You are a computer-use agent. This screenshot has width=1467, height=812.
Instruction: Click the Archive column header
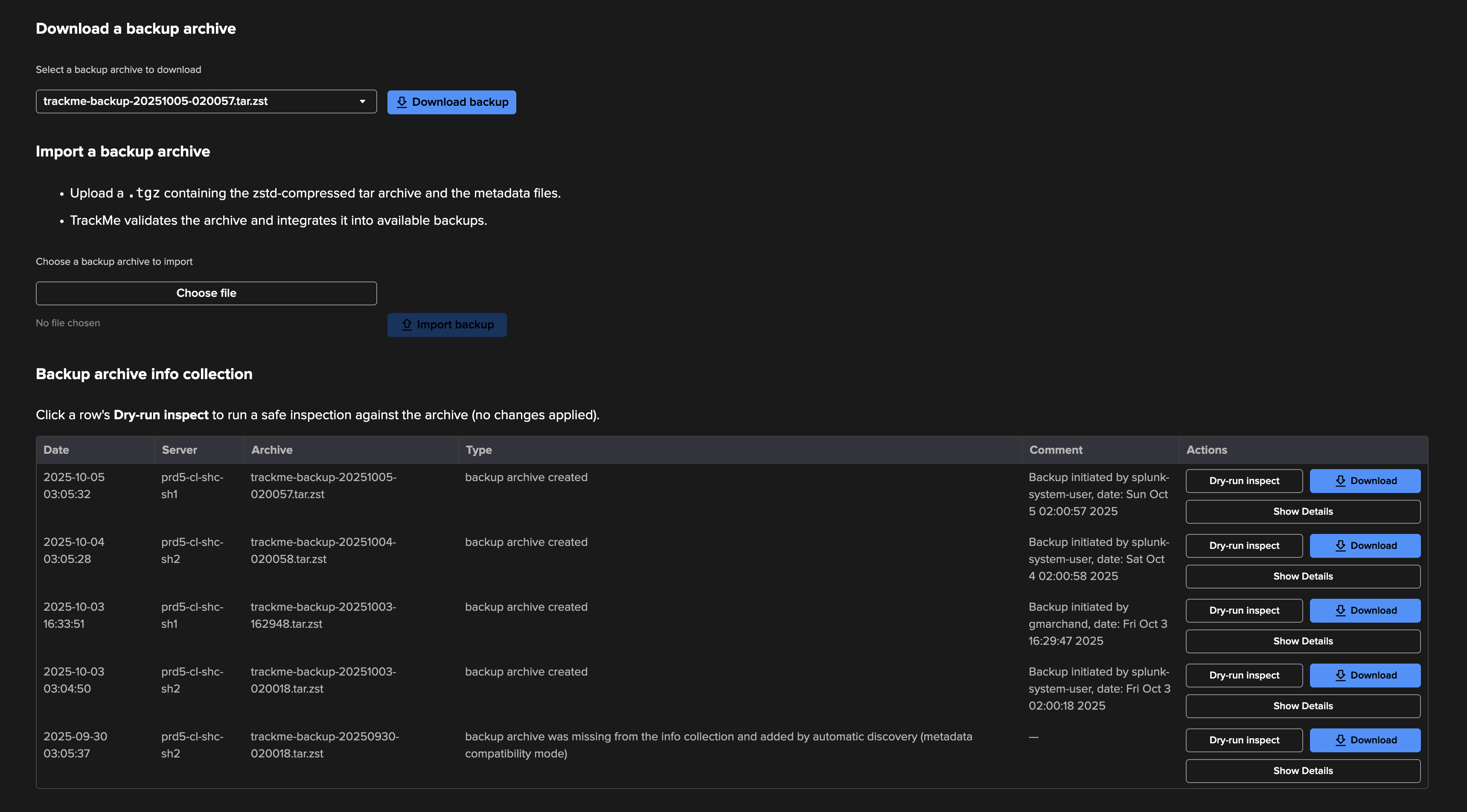pyautogui.click(x=272, y=450)
